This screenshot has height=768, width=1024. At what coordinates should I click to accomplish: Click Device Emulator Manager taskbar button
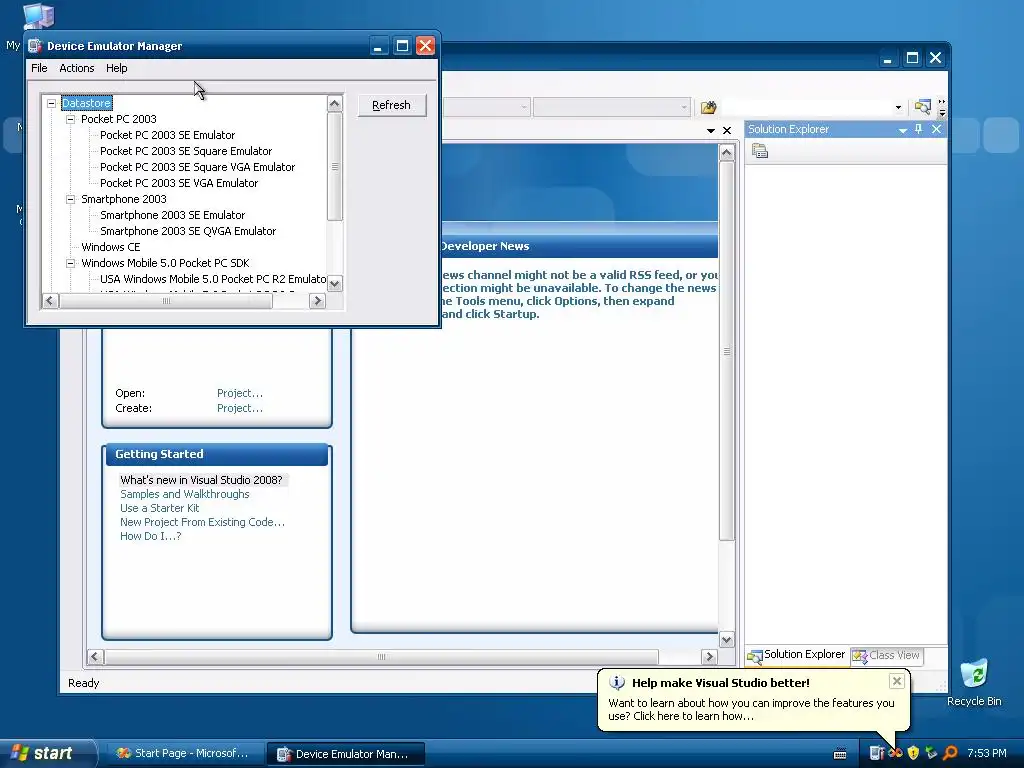coord(346,754)
